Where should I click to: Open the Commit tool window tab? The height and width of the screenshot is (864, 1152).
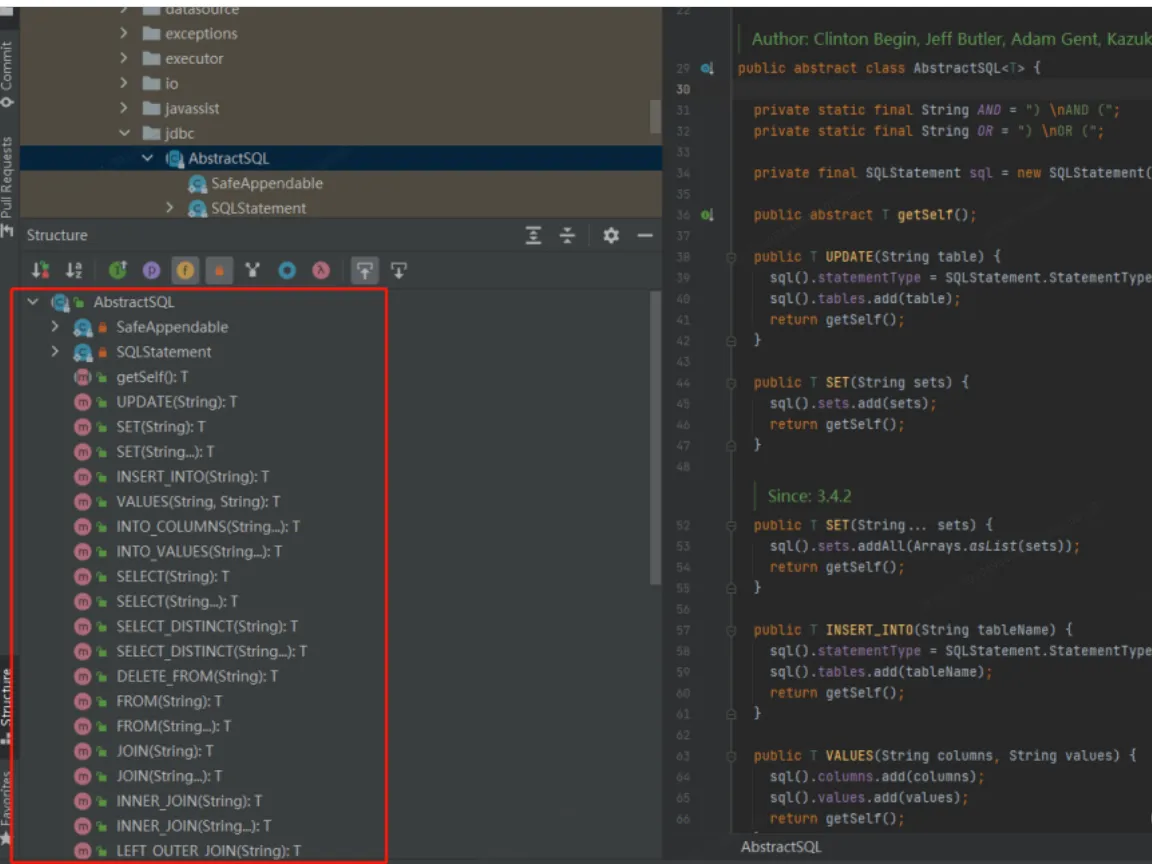[7, 73]
